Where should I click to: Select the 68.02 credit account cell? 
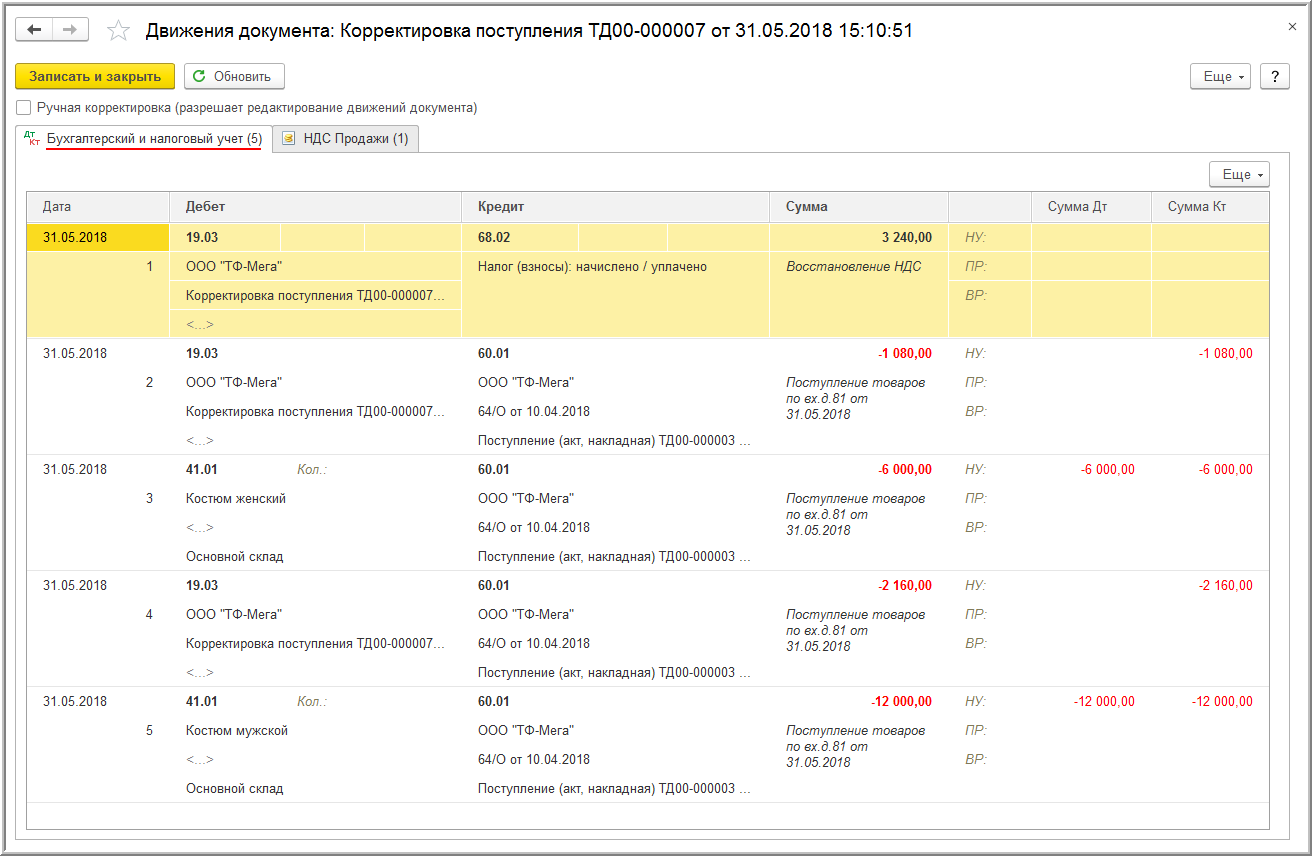520,237
